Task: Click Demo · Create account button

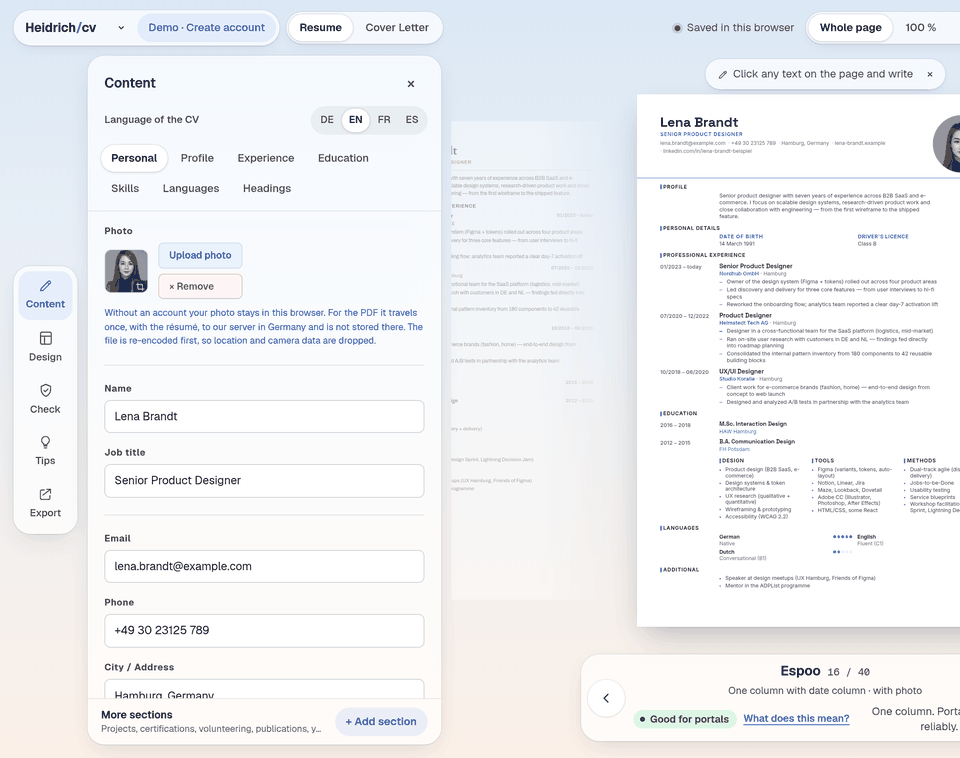Action: click(207, 28)
